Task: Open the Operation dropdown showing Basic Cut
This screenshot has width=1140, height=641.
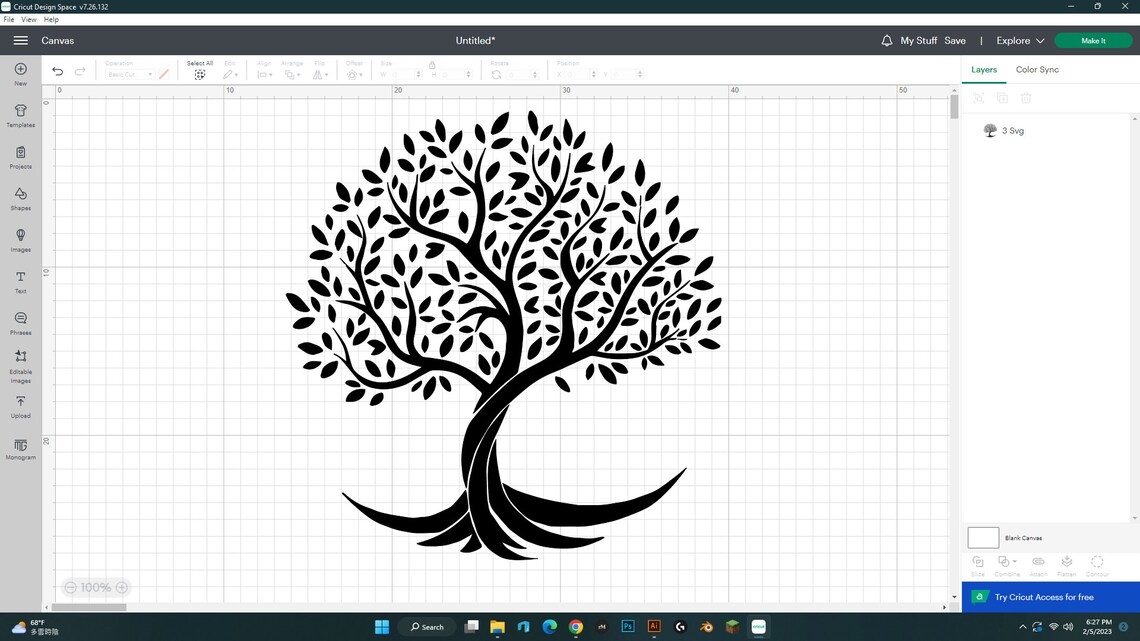Action: 128,74
